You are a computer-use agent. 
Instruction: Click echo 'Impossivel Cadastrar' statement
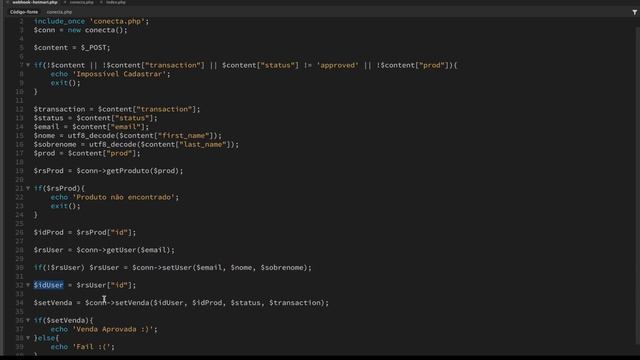(x=111, y=74)
